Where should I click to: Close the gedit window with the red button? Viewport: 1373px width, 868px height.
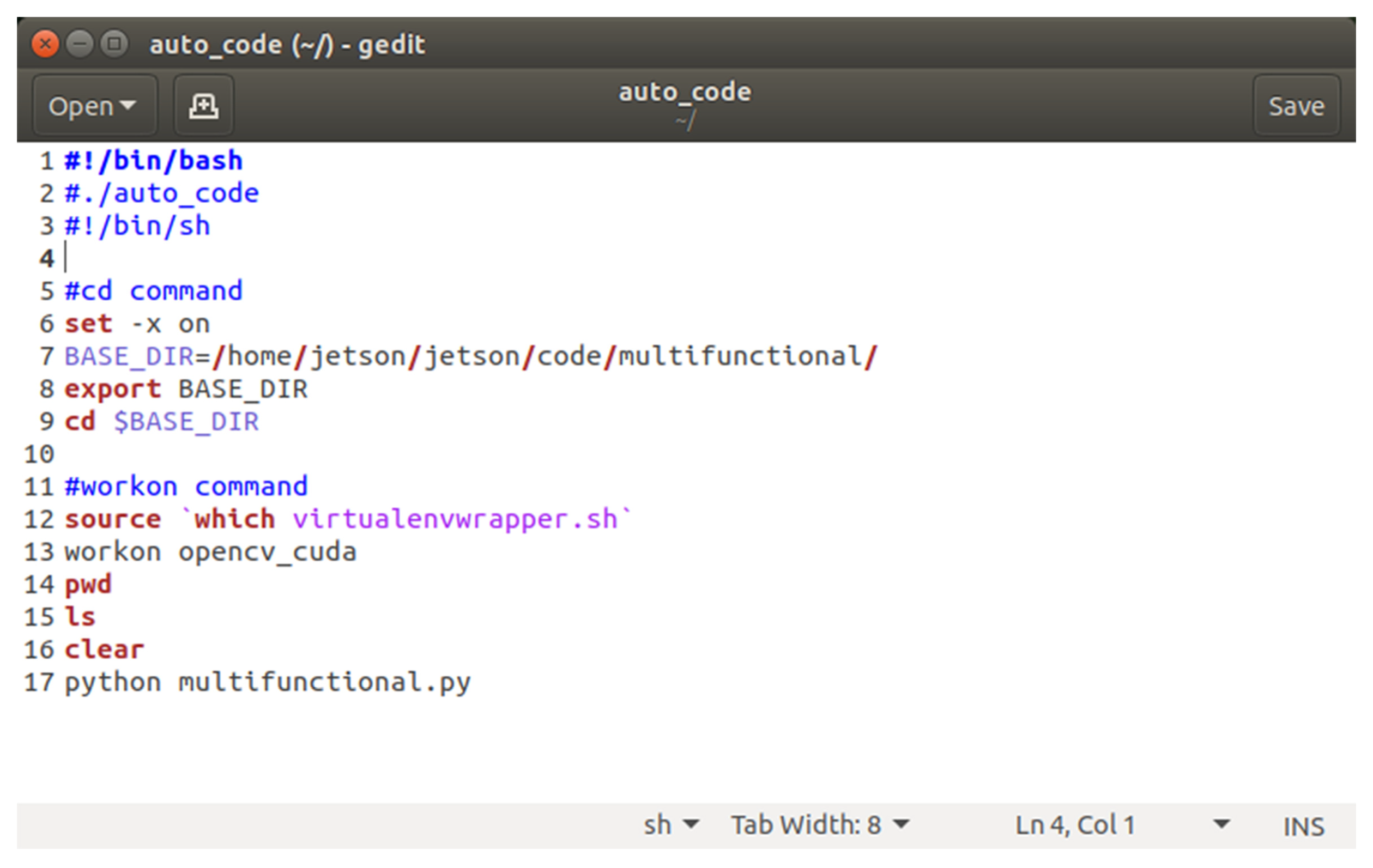45,44
